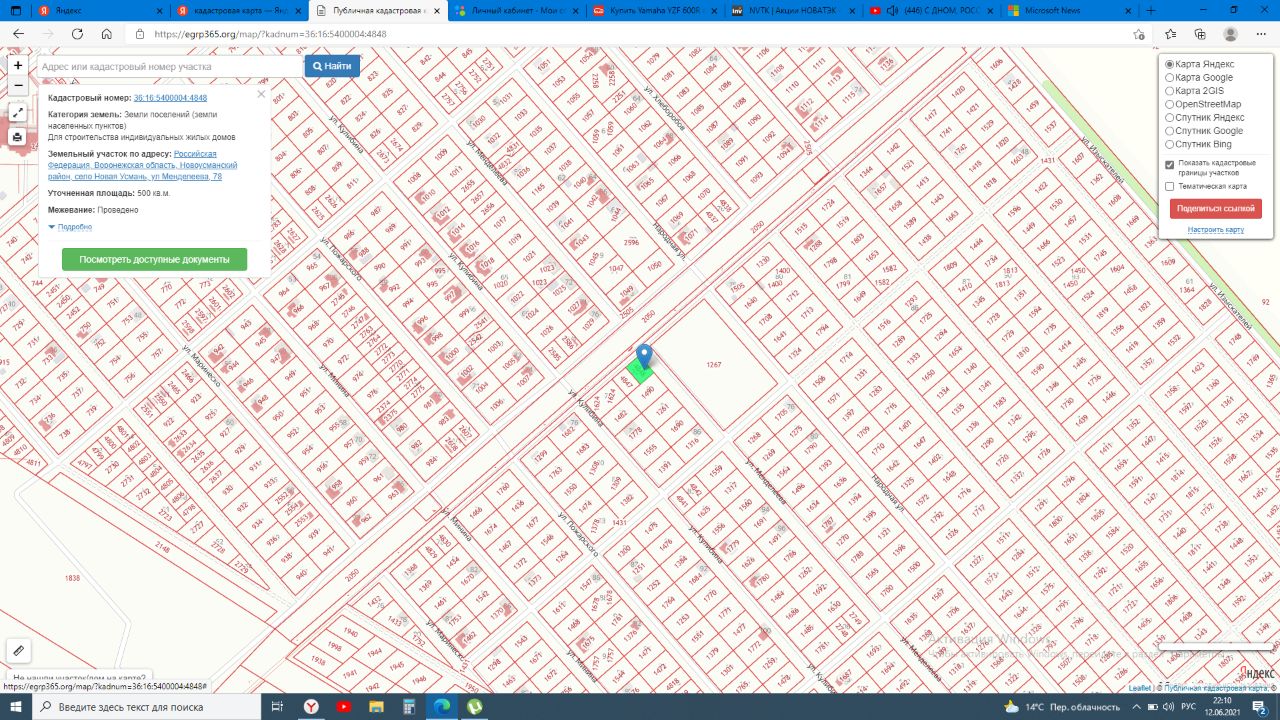Zoom out the map with the minus button

pos(18,85)
